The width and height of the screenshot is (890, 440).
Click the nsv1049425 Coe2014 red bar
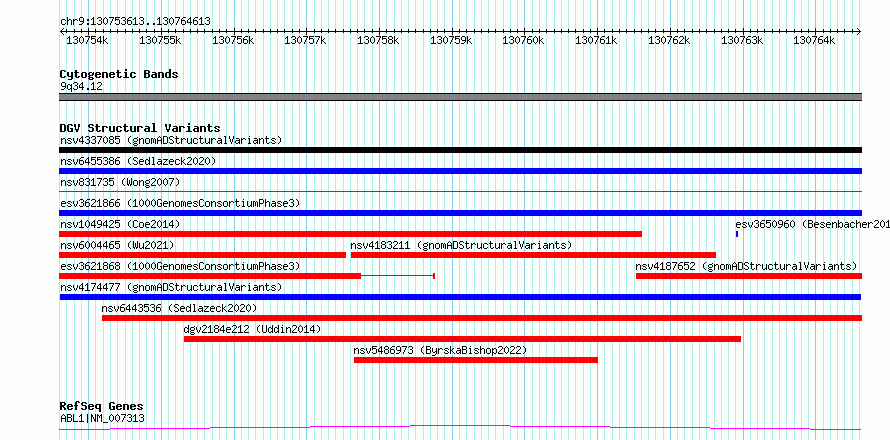[351, 234]
